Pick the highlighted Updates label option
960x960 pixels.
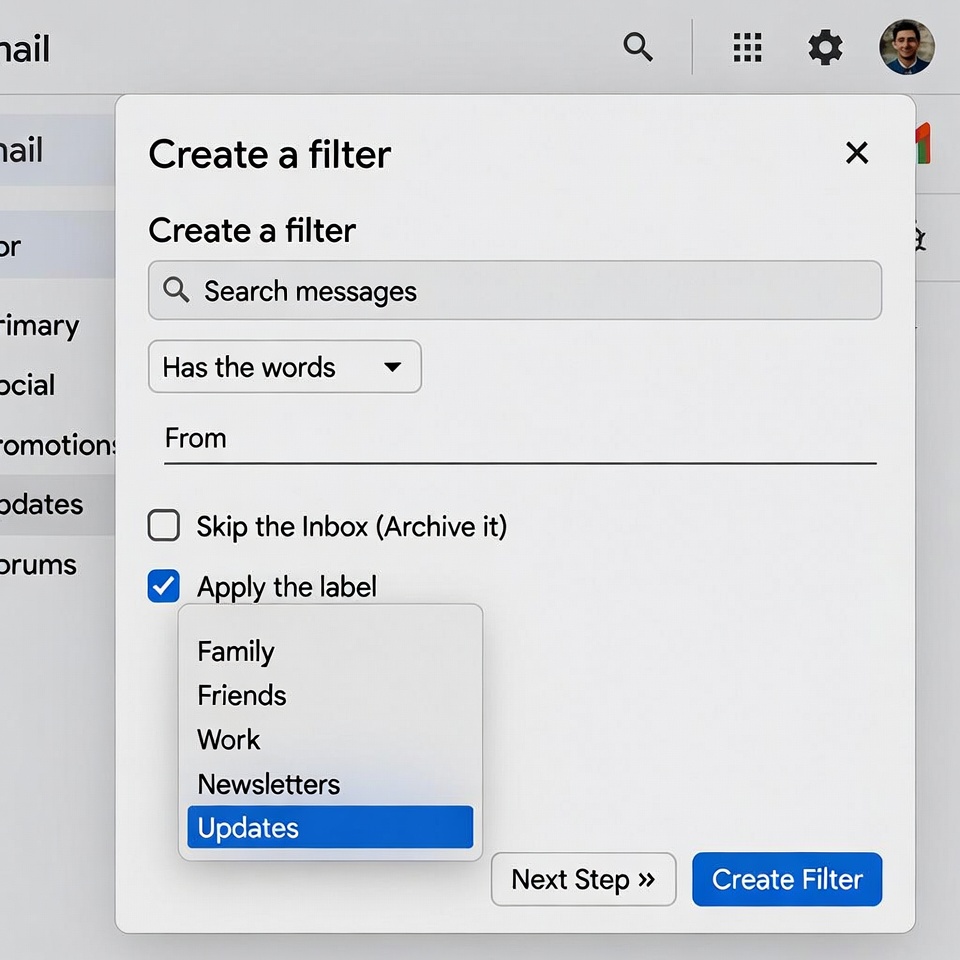point(329,828)
